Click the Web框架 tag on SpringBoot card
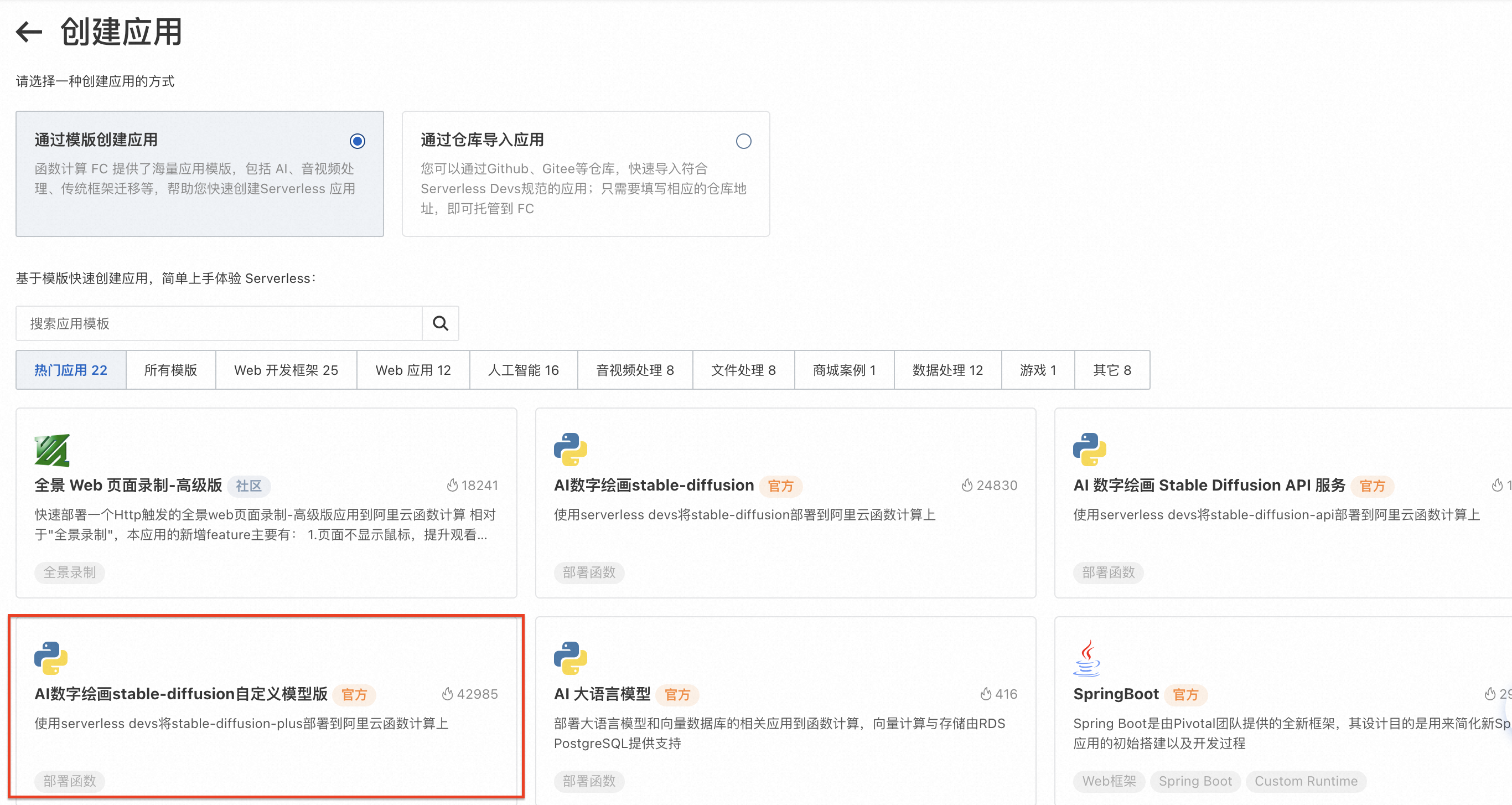The width and height of the screenshot is (1512, 805). [1109, 781]
